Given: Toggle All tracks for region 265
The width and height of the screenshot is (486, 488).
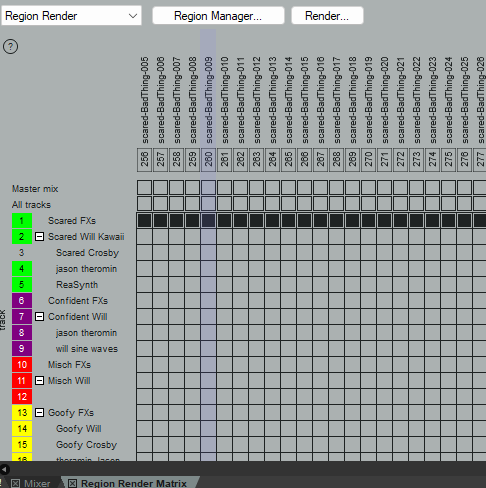Looking at the screenshot, I should (x=288, y=203).
